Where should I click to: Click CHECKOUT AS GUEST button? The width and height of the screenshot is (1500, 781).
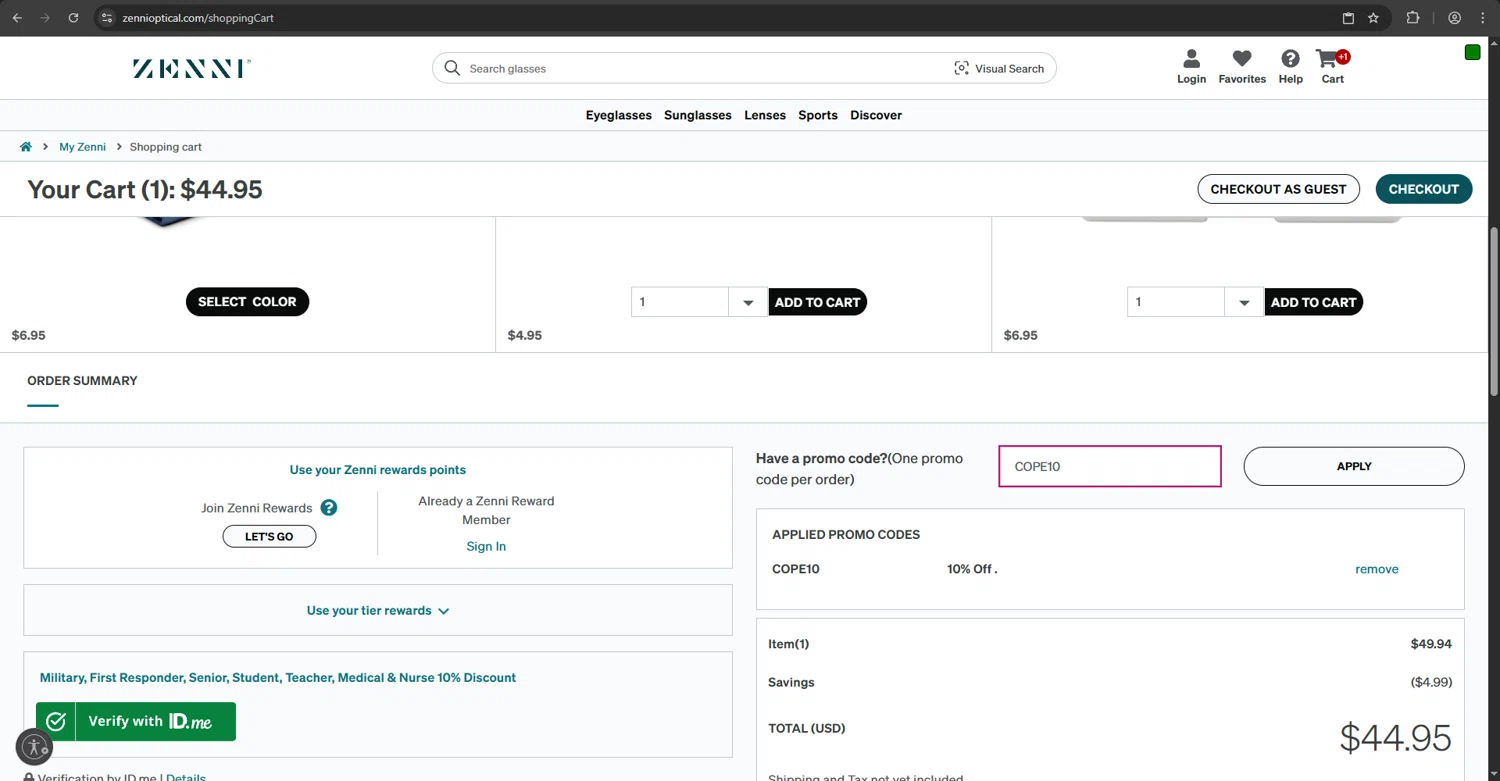tap(1278, 189)
